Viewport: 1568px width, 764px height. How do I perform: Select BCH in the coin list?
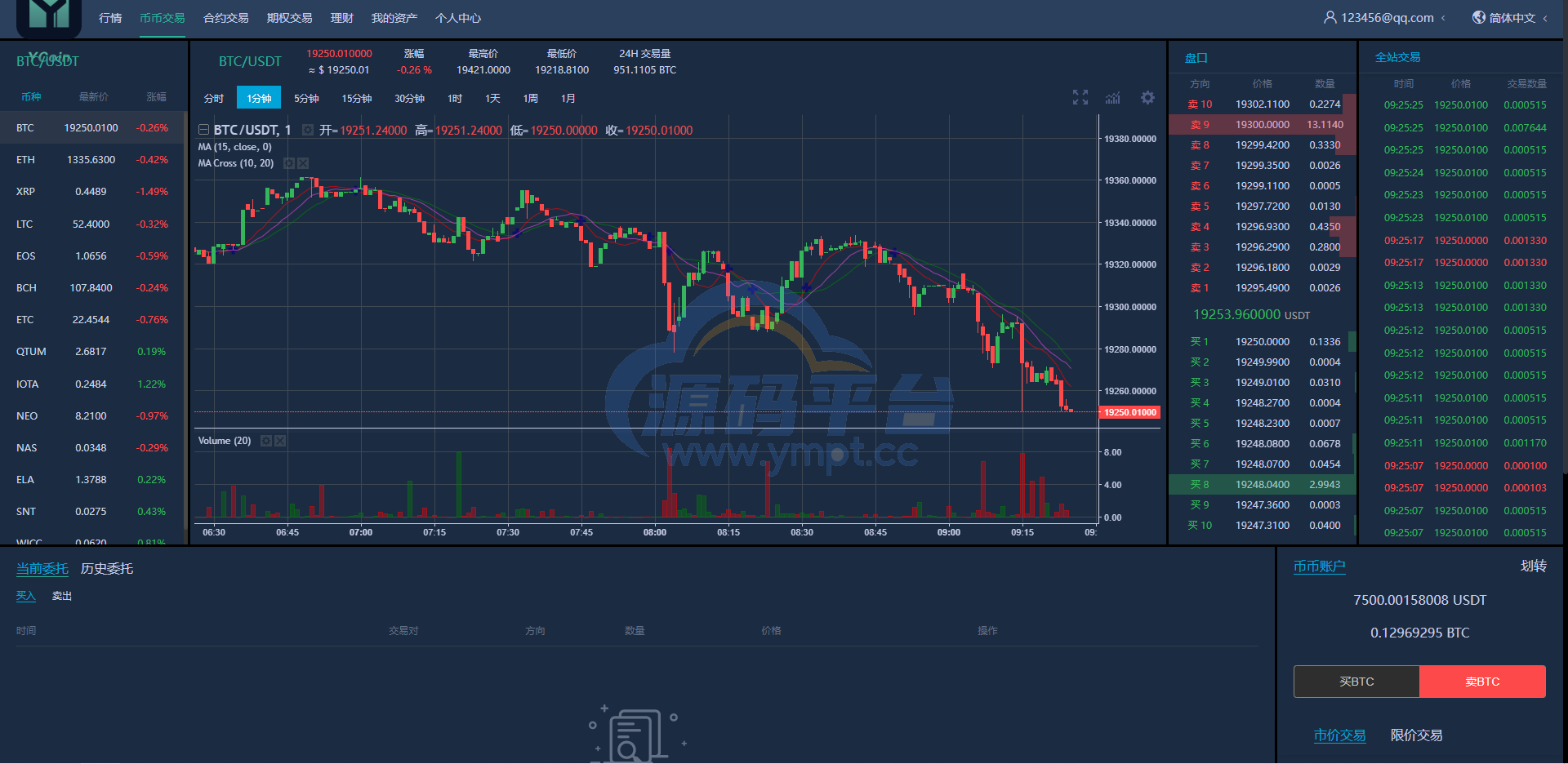tap(93, 288)
